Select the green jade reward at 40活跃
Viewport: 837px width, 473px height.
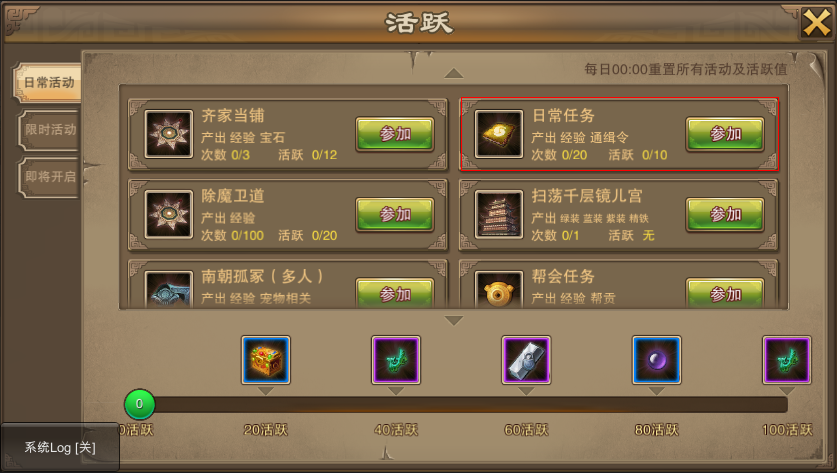tap(396, 360)
